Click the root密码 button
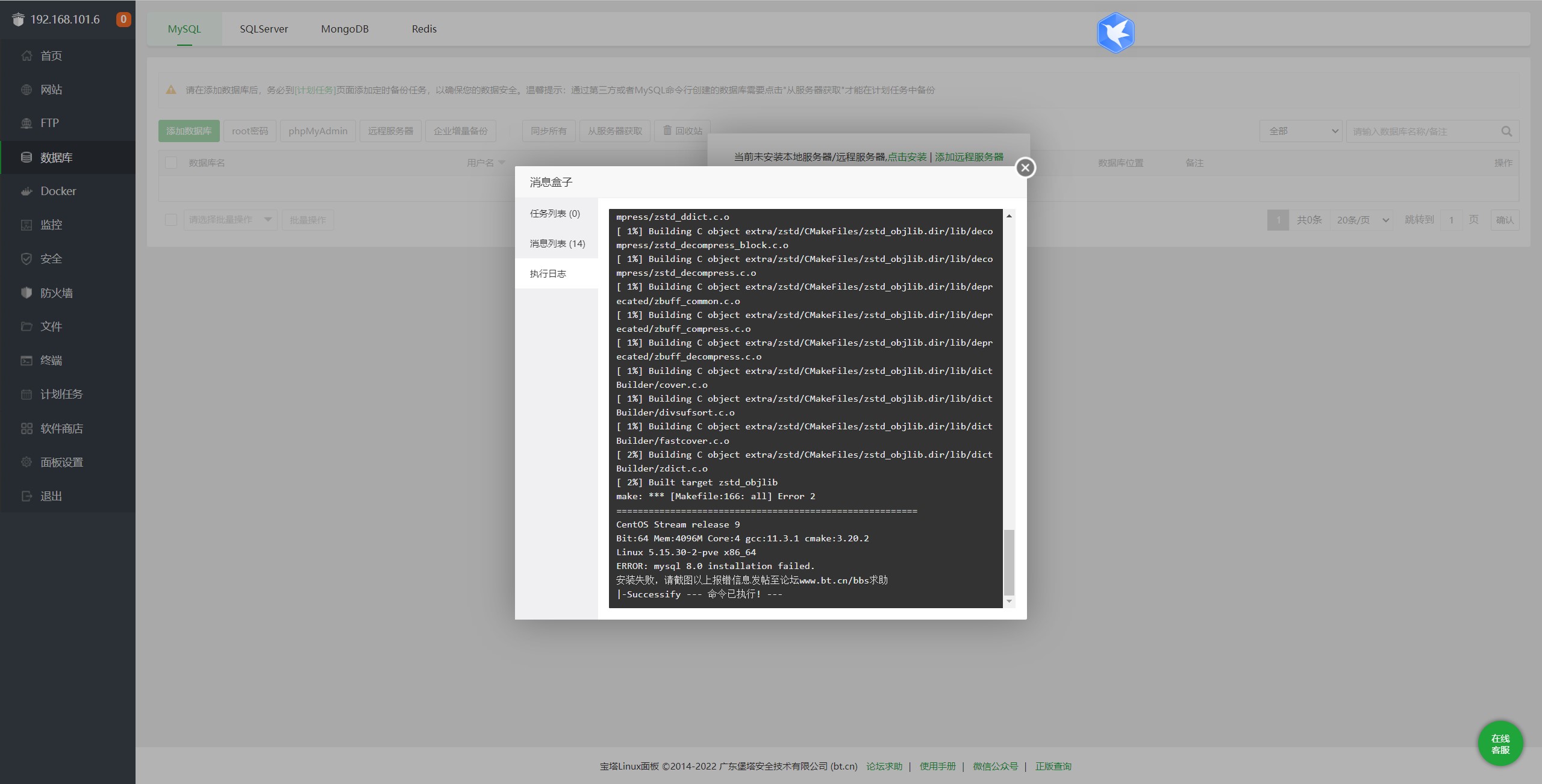The width and height of the screenshot is (1542, 784). point(250,131)
